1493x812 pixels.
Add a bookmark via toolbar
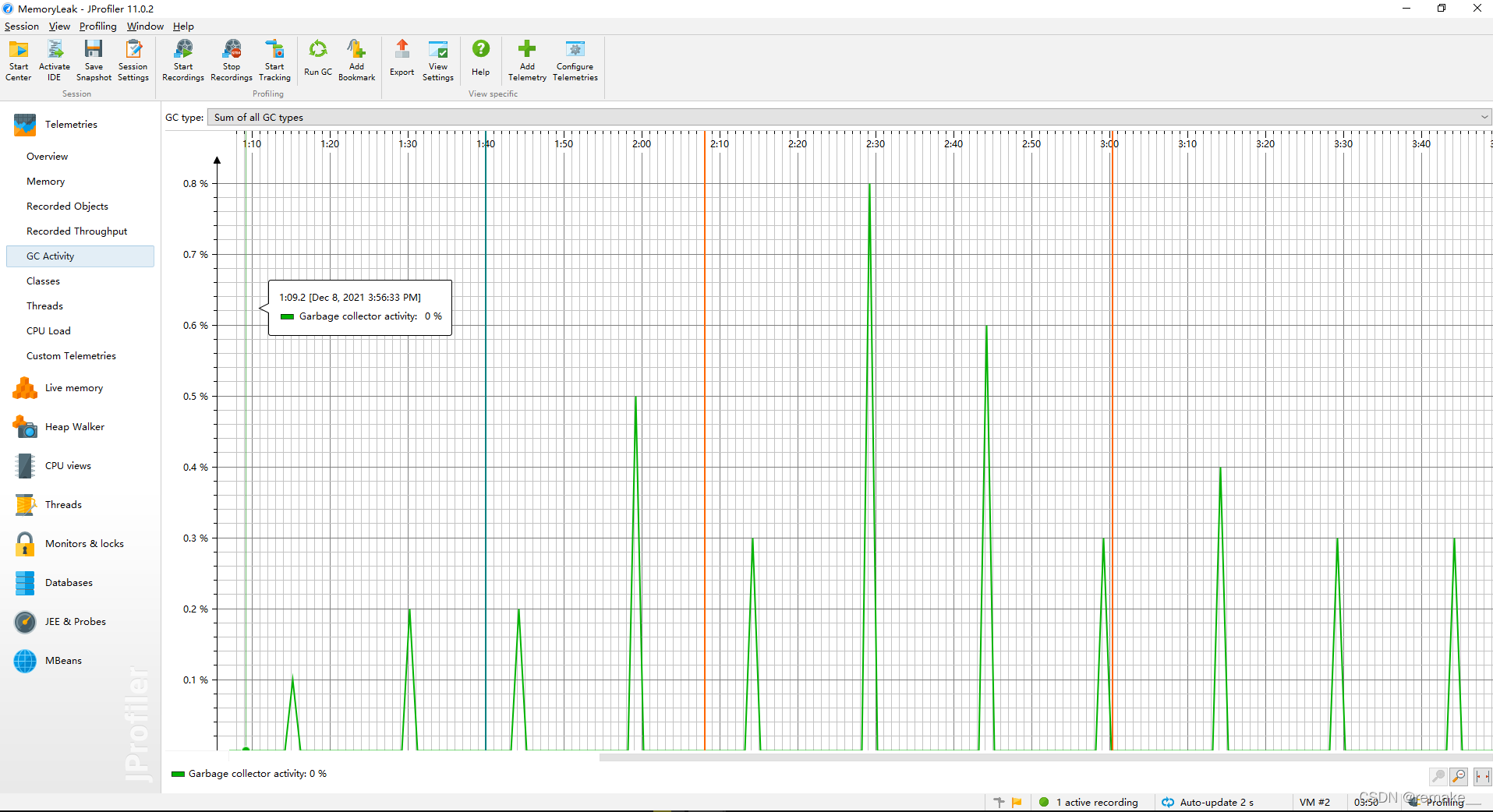pyautogui.click(x=356, y=60)
